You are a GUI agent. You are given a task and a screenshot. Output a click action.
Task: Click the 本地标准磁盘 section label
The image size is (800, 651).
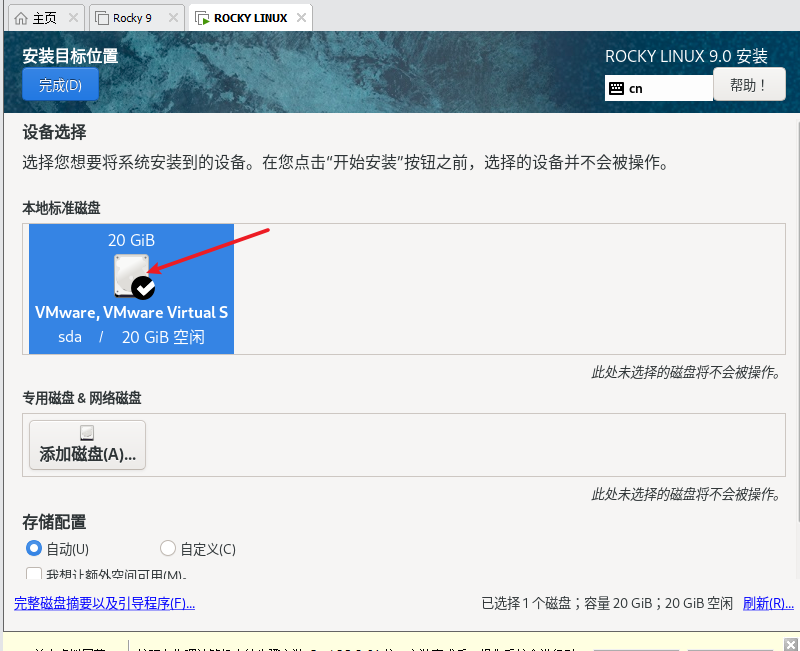(61, 208)
